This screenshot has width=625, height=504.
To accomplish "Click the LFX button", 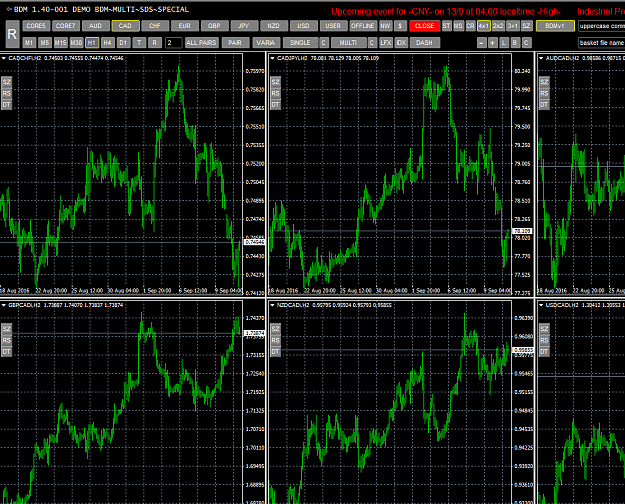I will point(386,43).
